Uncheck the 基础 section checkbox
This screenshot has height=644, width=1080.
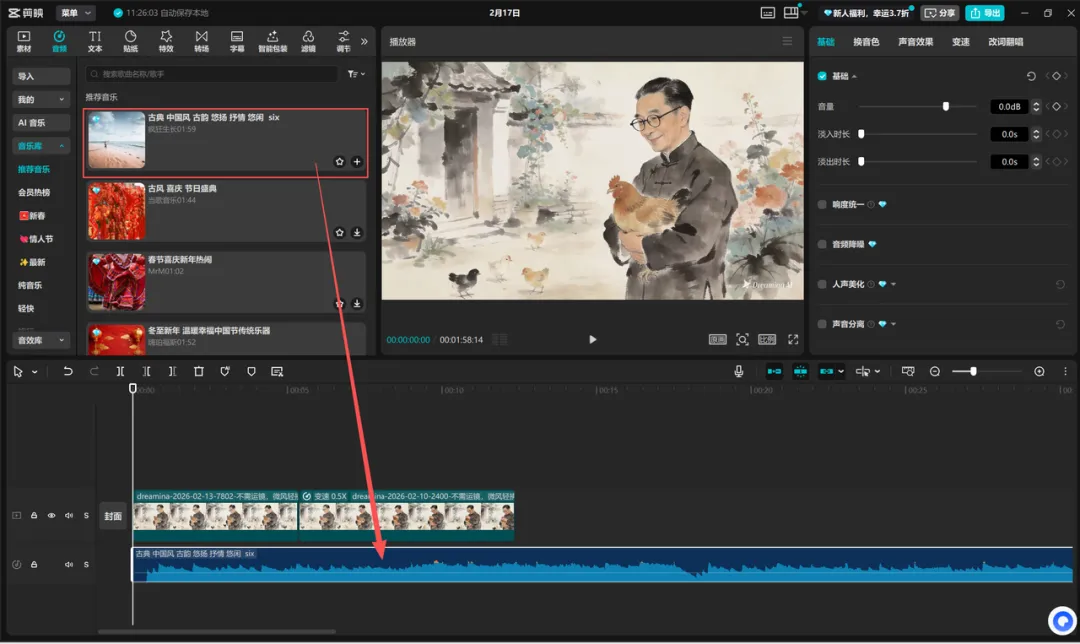click(822, 76)
